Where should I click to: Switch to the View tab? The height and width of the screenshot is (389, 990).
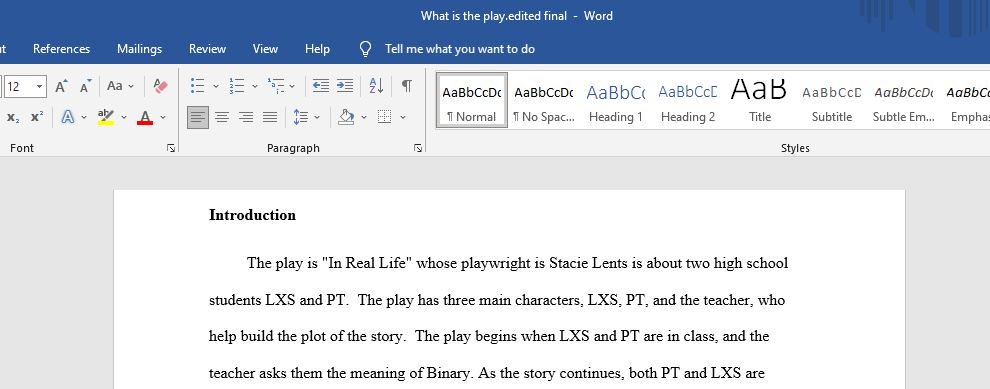265,49
